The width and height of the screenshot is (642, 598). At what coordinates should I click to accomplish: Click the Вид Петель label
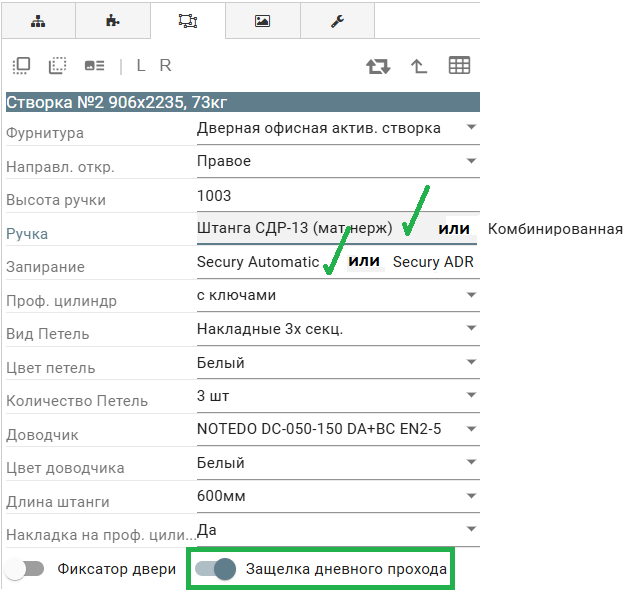pos(47,334)
